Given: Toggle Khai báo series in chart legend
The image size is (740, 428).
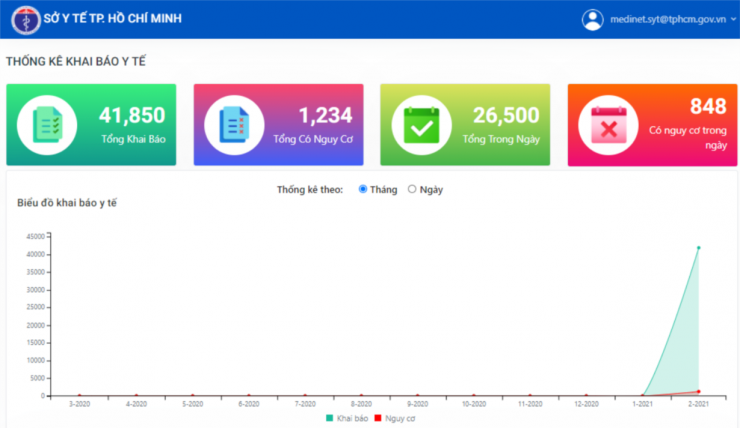Looking at the screenshot, I should tap(344, 417).
